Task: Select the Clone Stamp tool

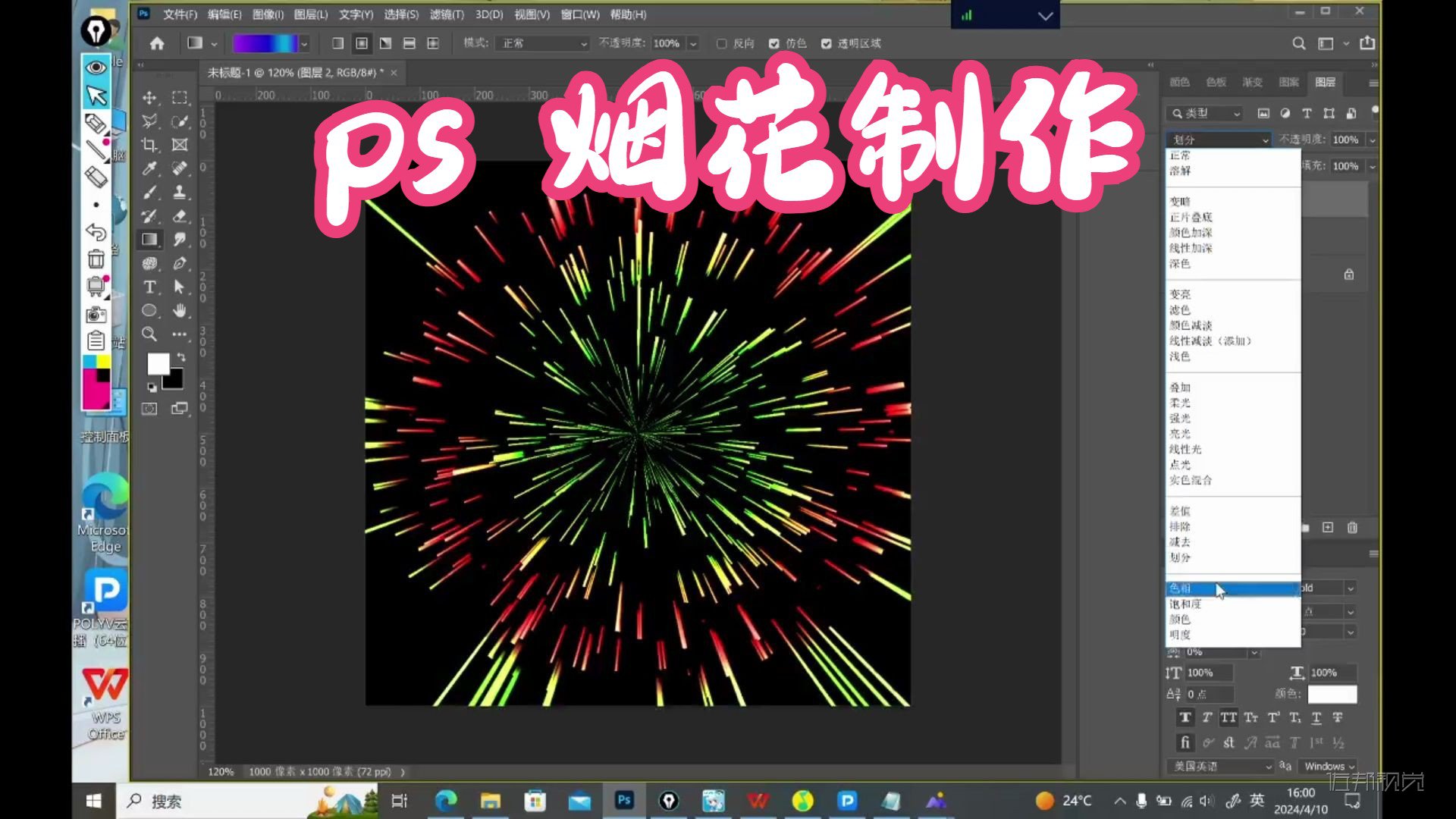Action: pyautogui.click(x=180, y=192)
